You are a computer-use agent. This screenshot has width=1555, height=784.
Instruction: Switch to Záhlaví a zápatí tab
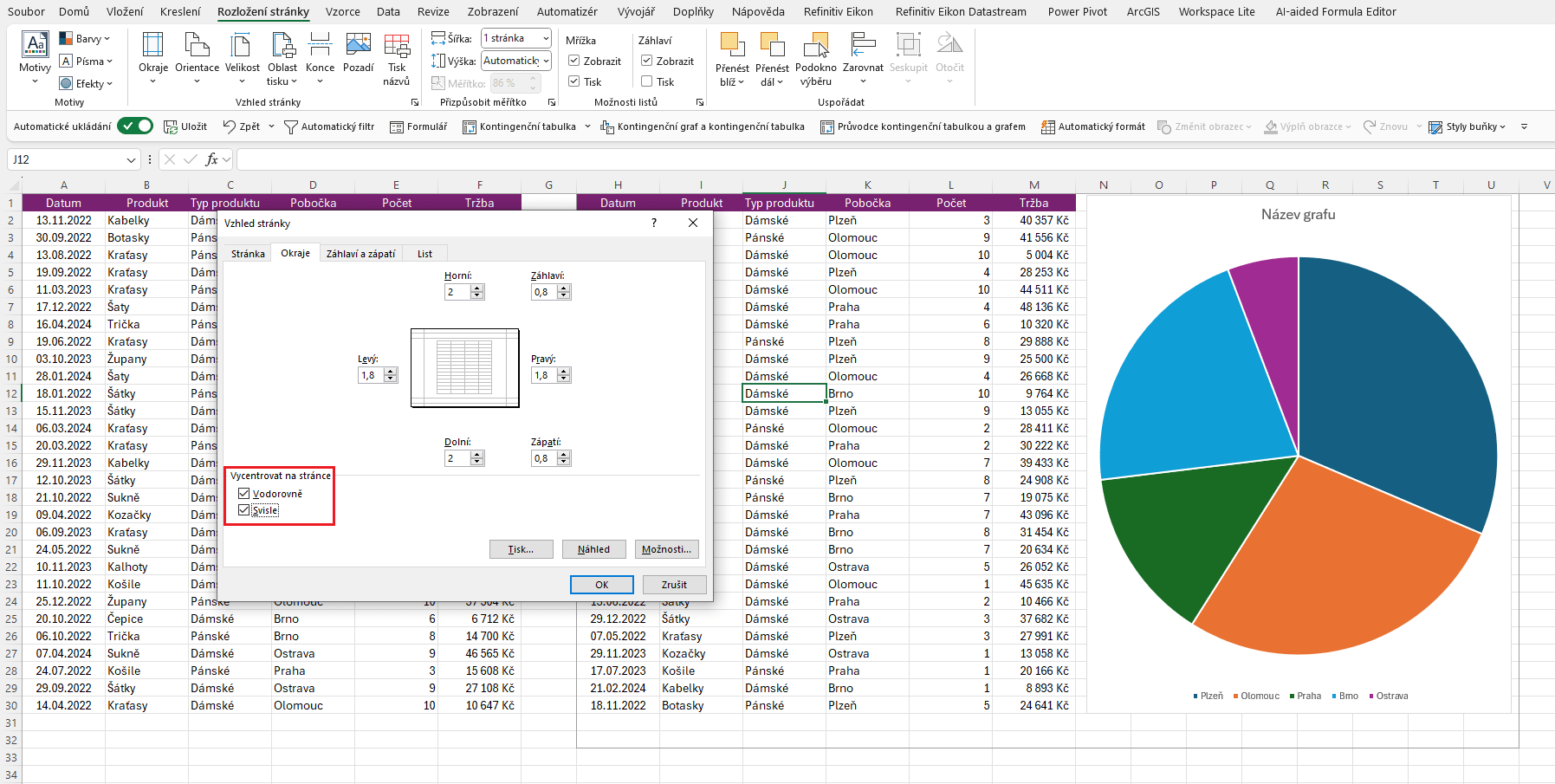(360, 254)
